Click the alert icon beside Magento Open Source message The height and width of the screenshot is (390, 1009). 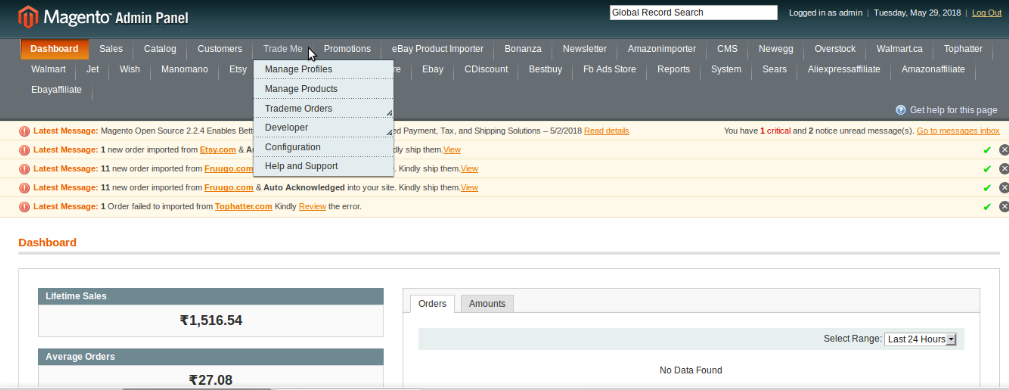(x=24, y=131)
